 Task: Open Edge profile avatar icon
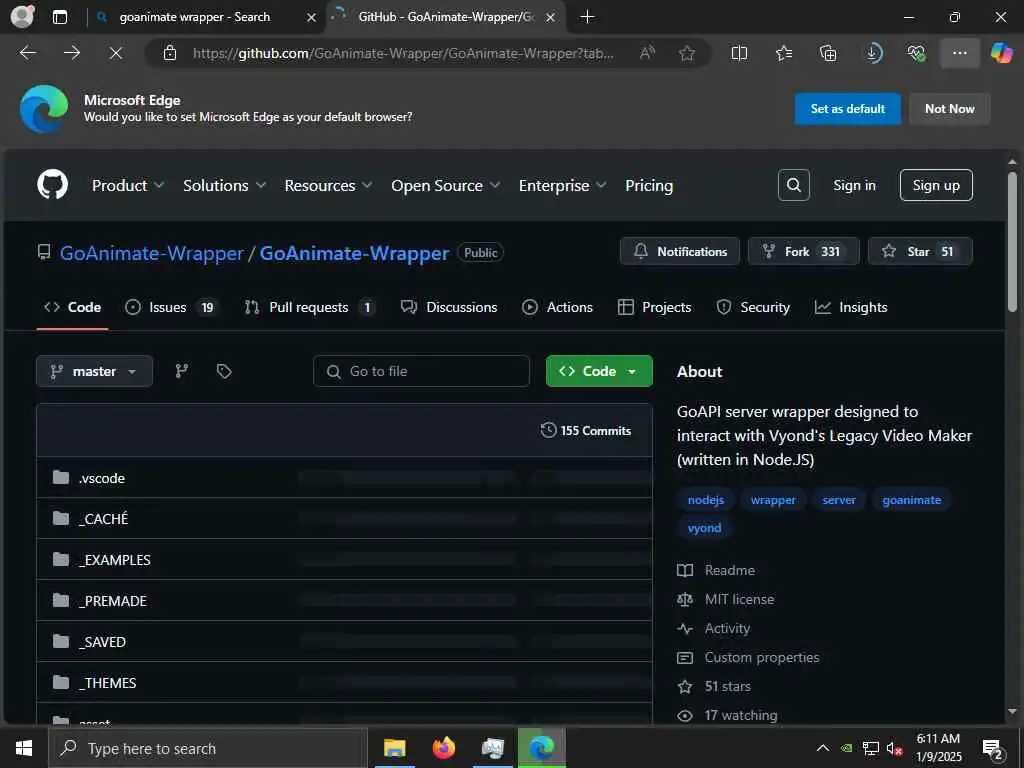pos(22,16)
